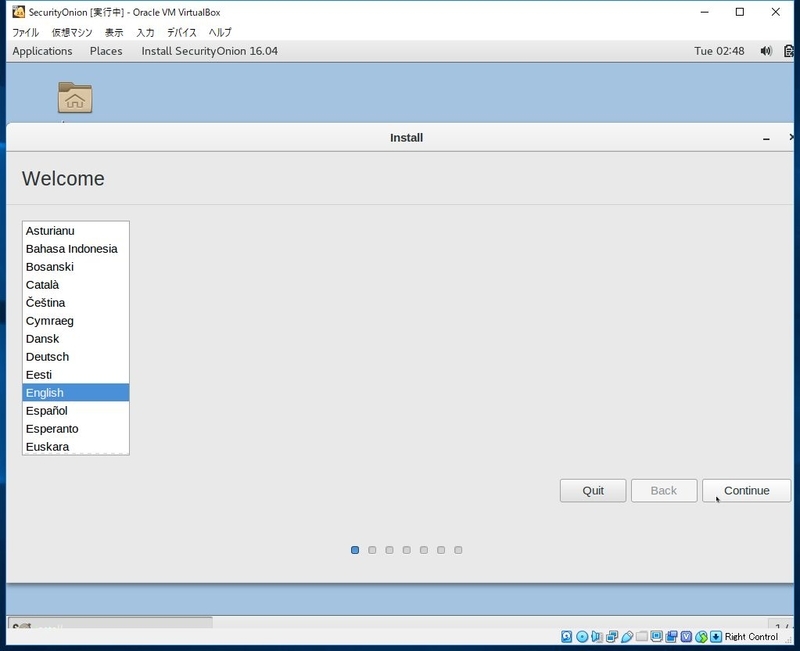Screen dimensions: 800x651
Task: Click the VirtualBox display status icon
Action: coord(657,636)
